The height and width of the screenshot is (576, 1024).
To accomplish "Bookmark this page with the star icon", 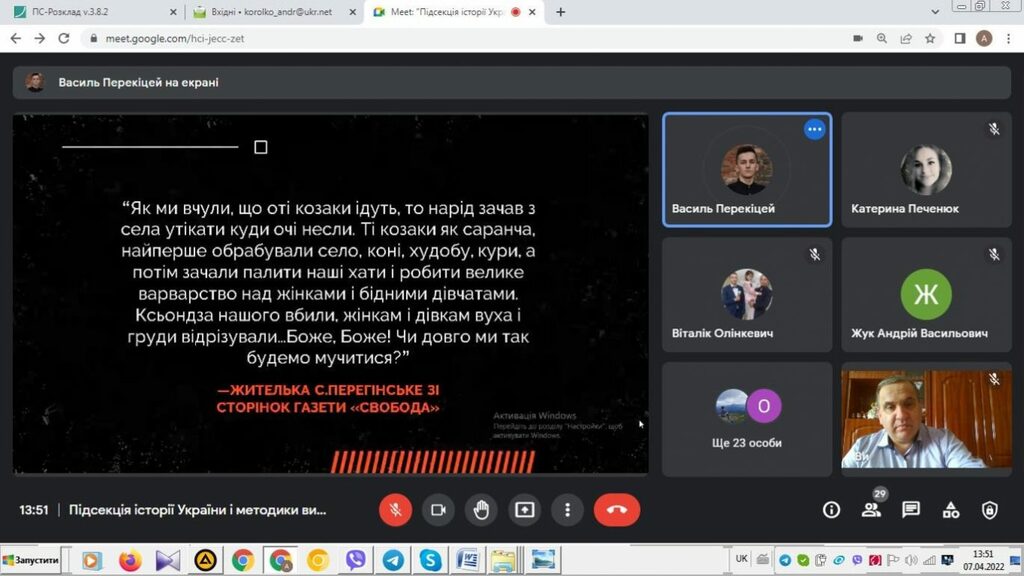I will (x=930, y=38).
